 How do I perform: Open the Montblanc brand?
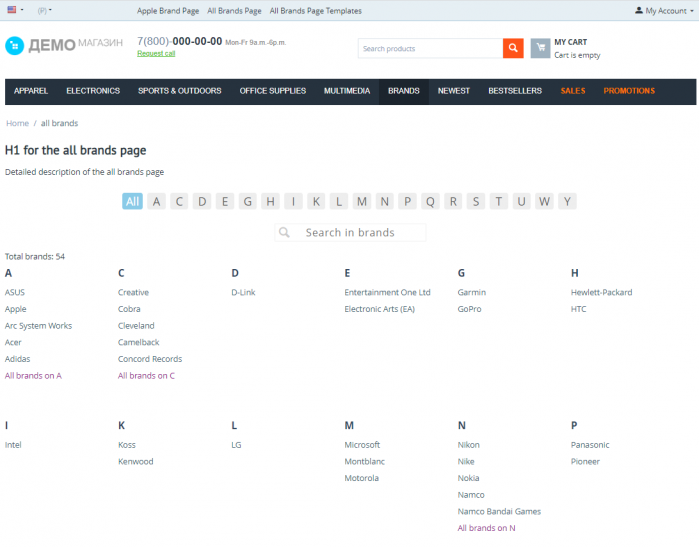coord(365,462)
